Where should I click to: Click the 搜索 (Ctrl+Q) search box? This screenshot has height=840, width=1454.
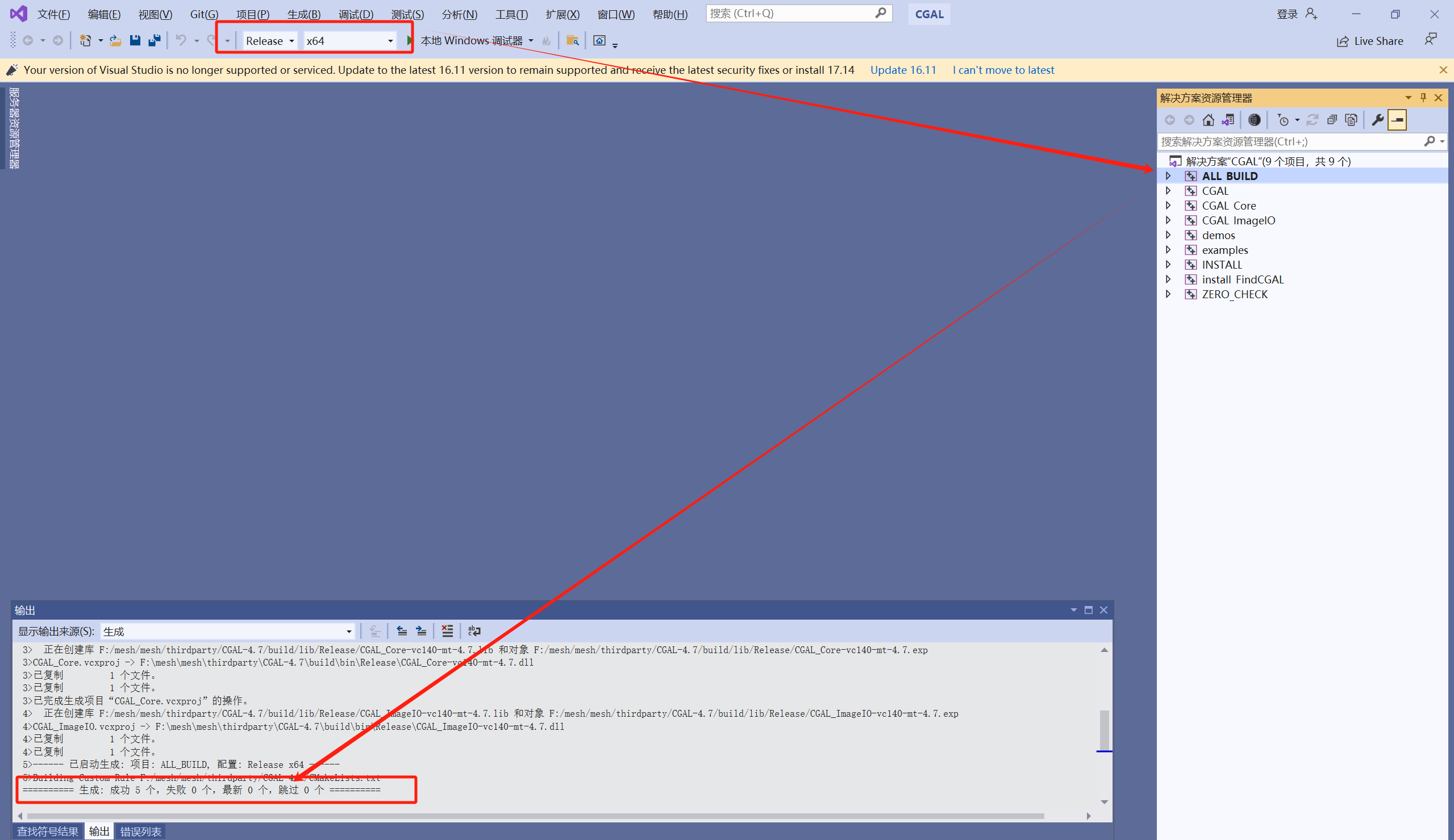point(798,13)
